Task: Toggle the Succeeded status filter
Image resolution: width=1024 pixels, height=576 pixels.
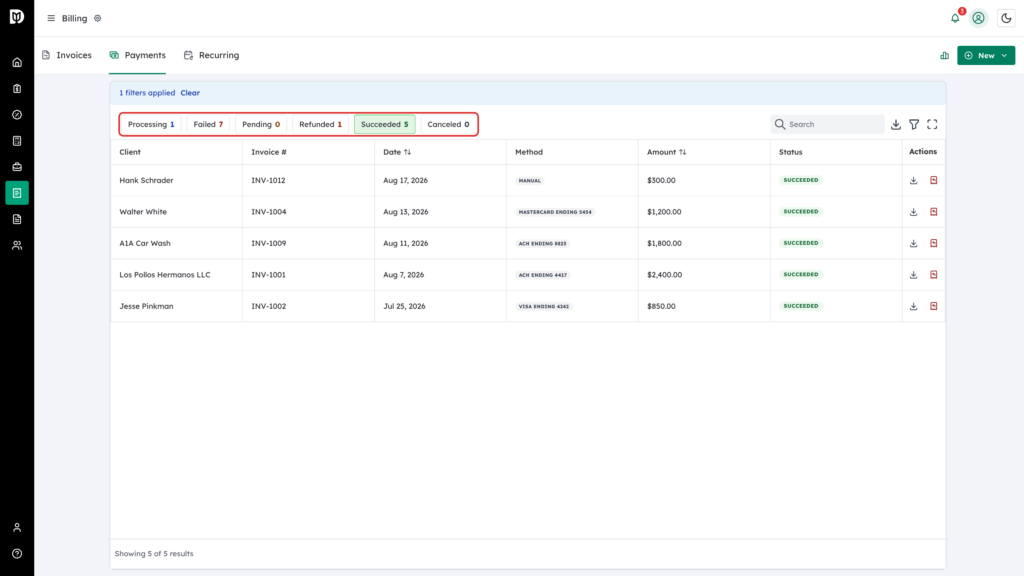Action: click(x=385, y=124)
